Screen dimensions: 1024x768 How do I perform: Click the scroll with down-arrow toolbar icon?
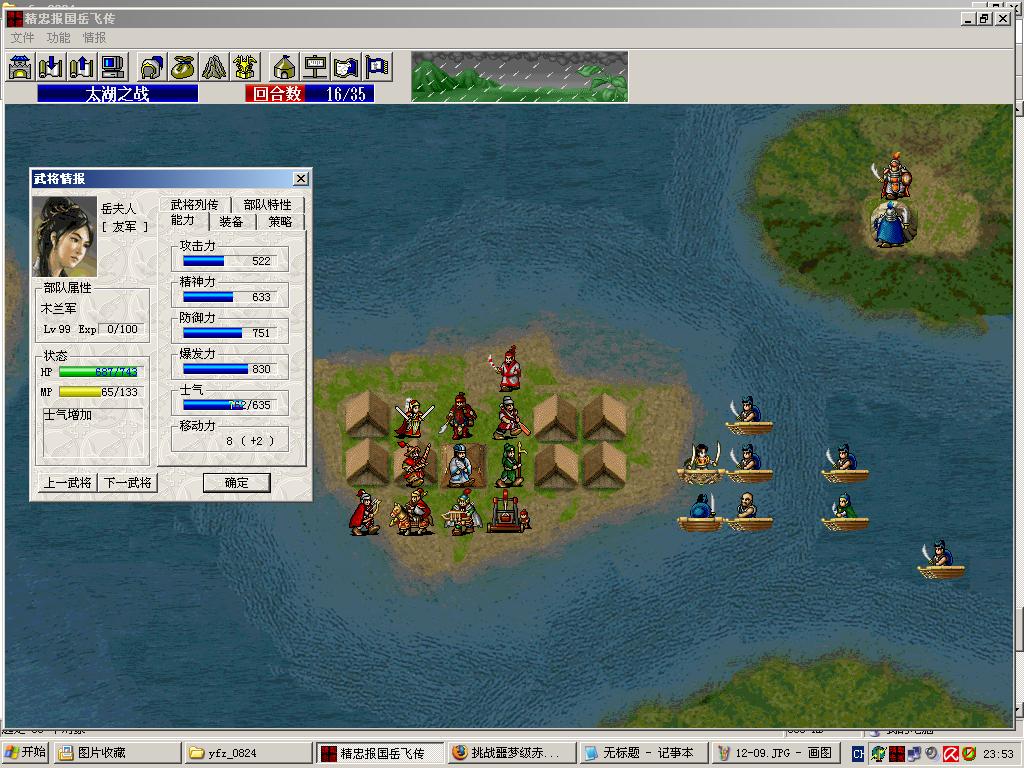(x=51, y=67)
